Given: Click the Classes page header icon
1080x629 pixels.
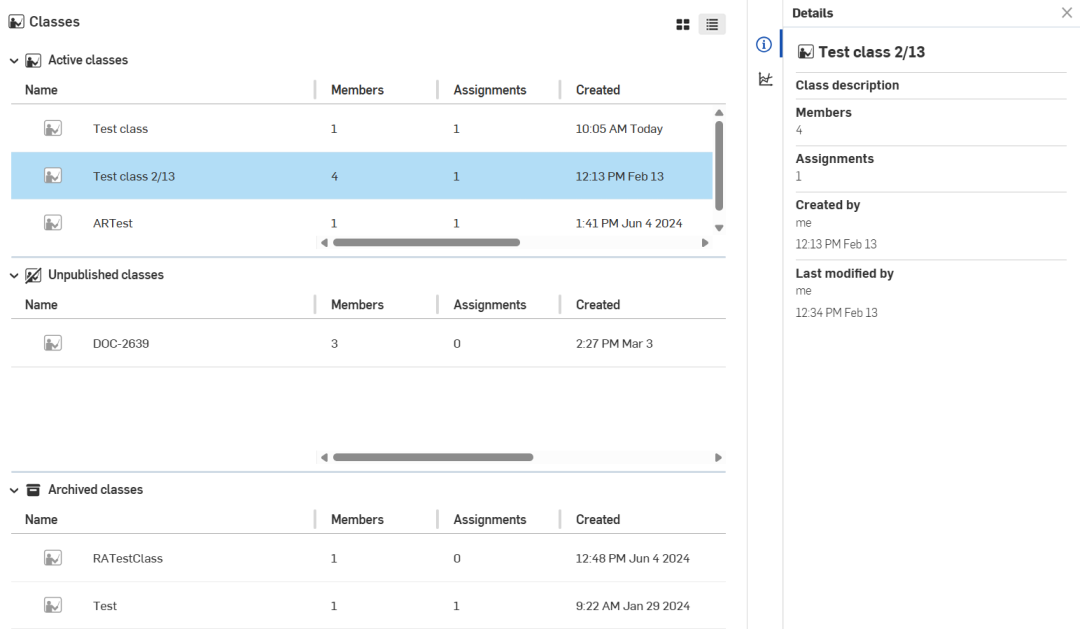Looking at the screenshot, I should coord(16,22).
